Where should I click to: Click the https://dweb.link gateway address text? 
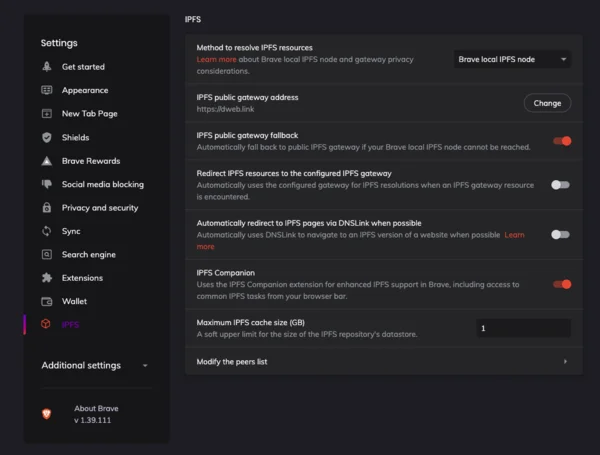225,109
